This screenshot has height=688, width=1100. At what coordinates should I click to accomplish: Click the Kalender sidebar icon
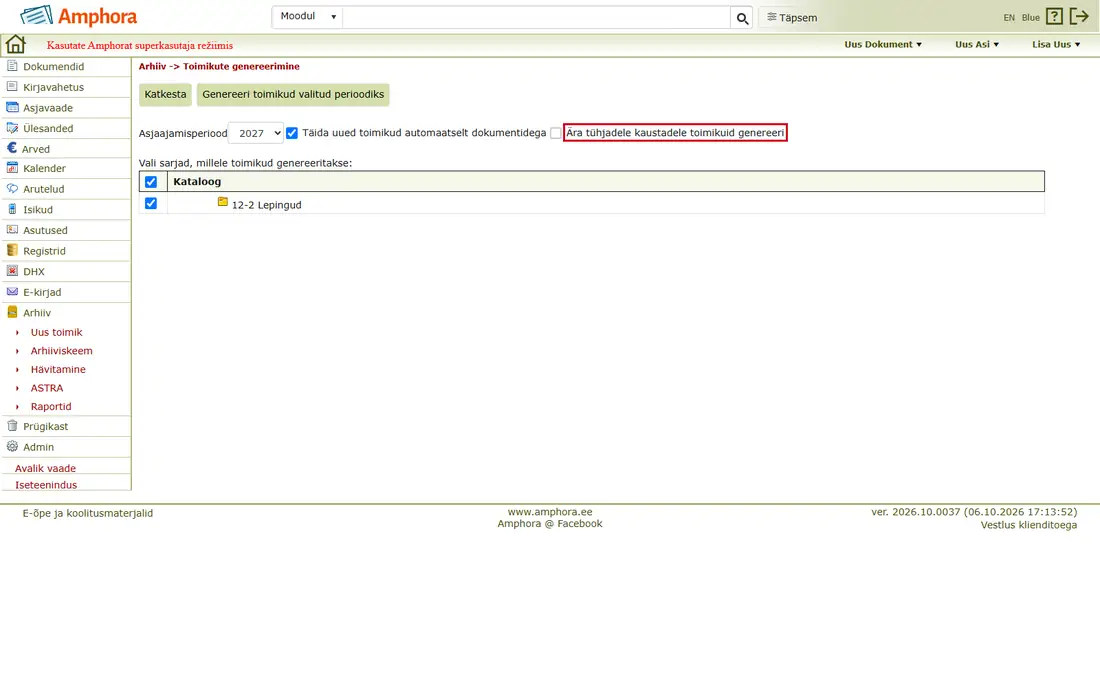click(12, 168)
